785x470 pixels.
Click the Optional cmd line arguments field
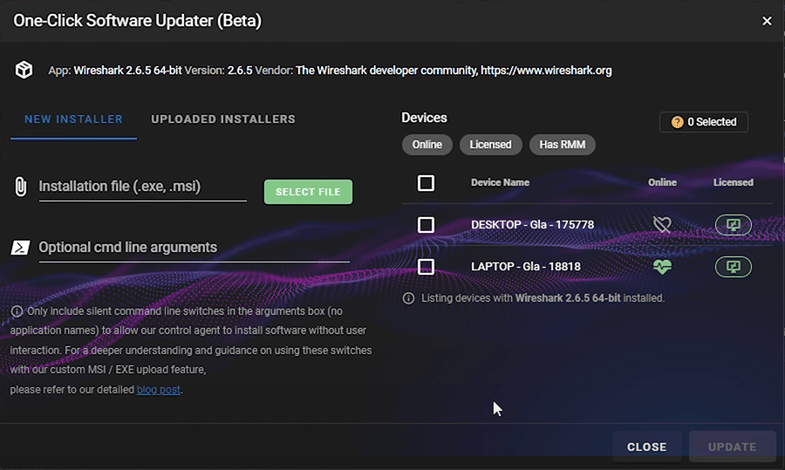pos(194,248)
